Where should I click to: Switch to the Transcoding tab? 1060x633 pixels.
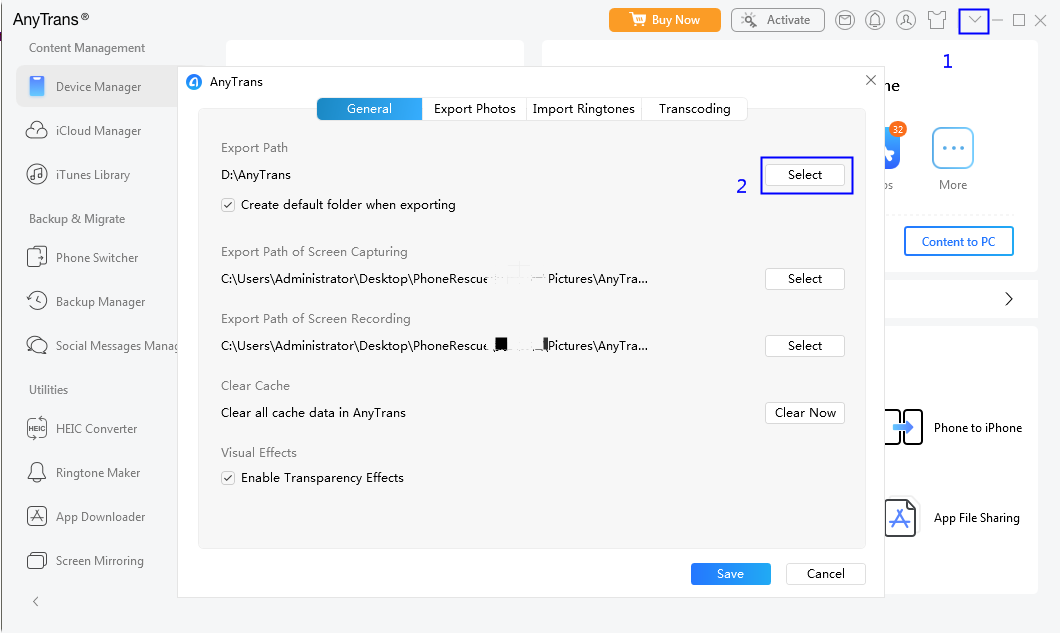click(694, 109)
